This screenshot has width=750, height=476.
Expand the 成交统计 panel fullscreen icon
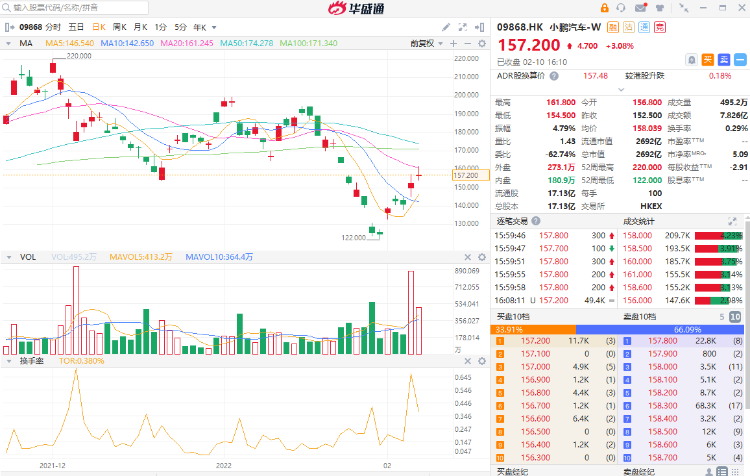[x=732, y=221]
